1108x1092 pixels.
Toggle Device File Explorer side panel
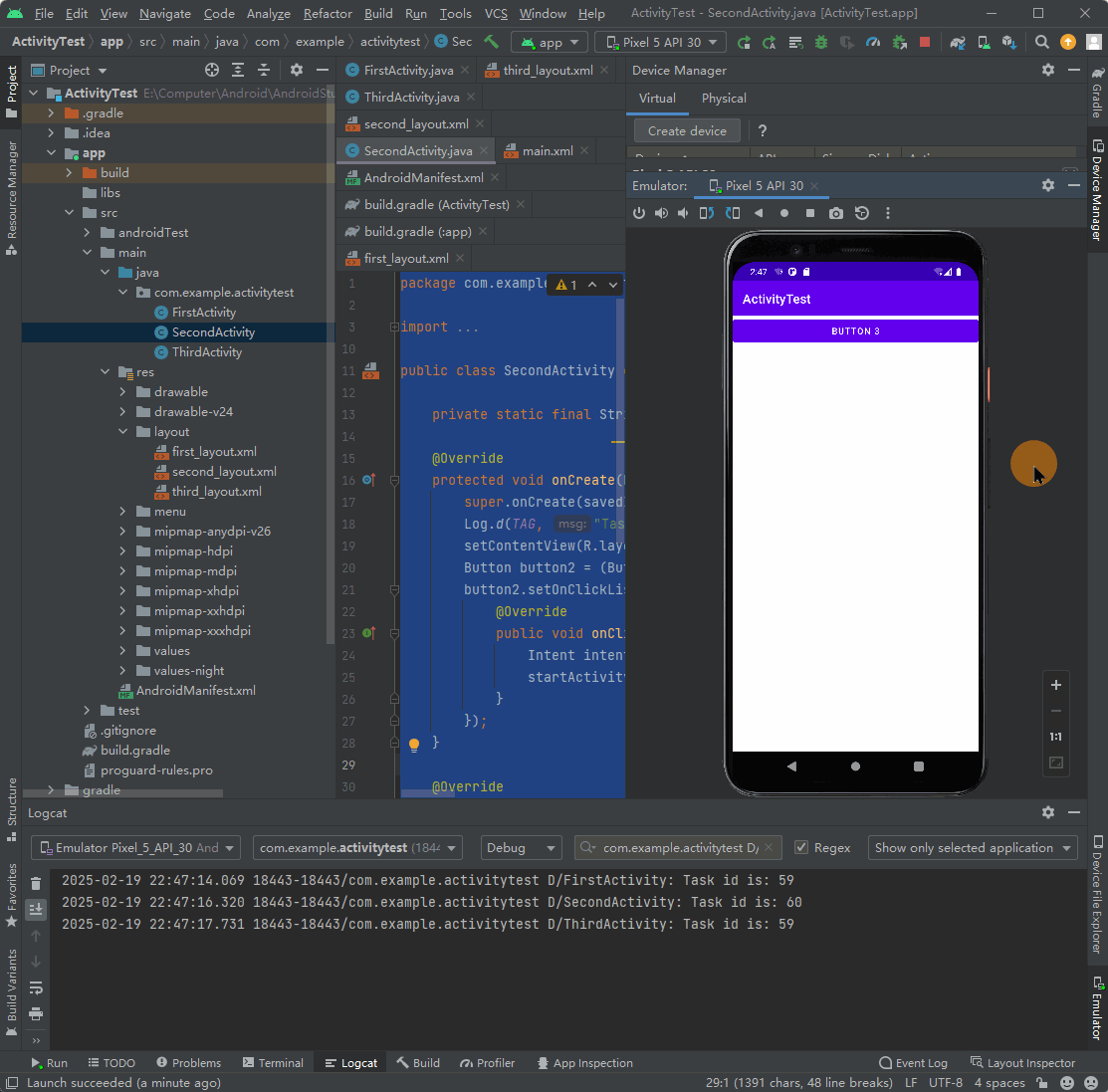tap(1097, 895)
